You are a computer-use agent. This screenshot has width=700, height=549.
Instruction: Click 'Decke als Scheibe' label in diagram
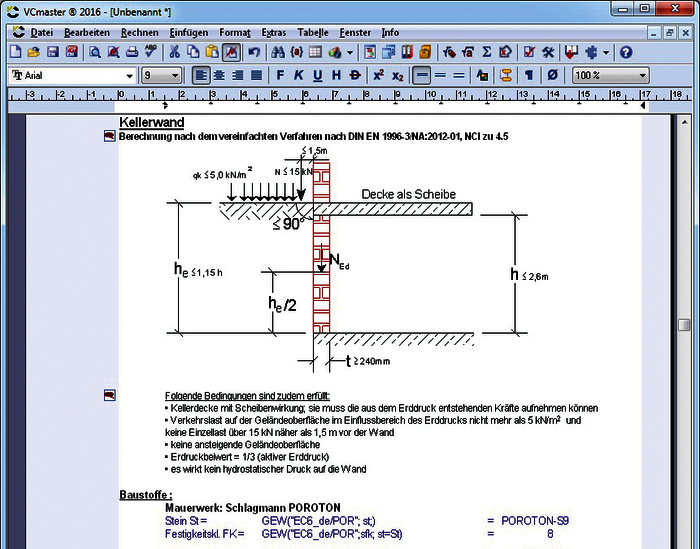408,194
